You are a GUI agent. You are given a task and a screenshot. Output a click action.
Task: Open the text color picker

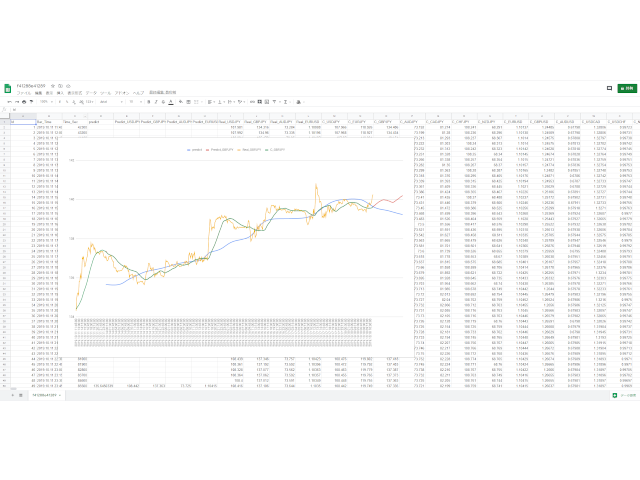click(171, 102)
